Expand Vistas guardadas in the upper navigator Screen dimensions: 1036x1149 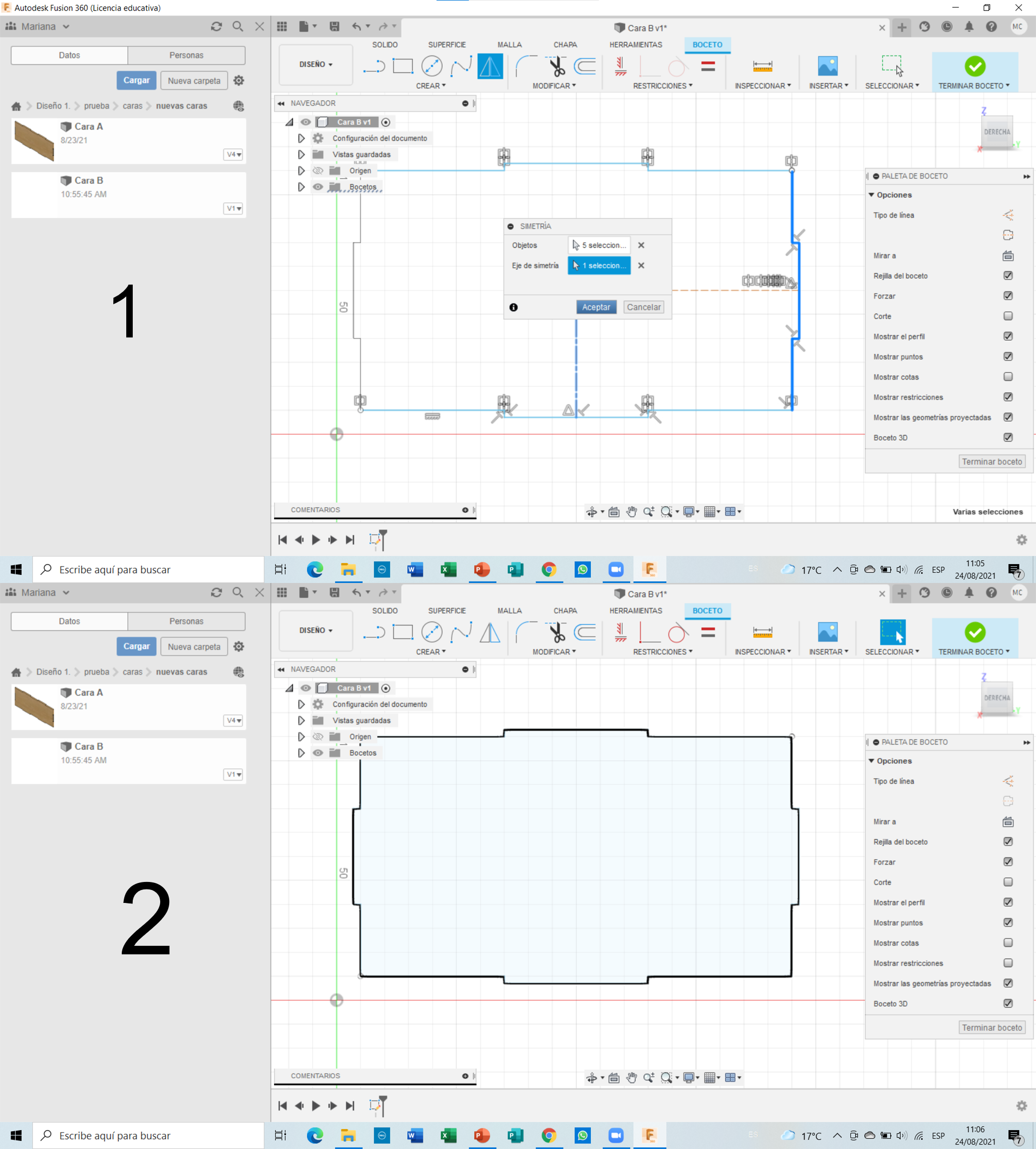click(301, 154)
